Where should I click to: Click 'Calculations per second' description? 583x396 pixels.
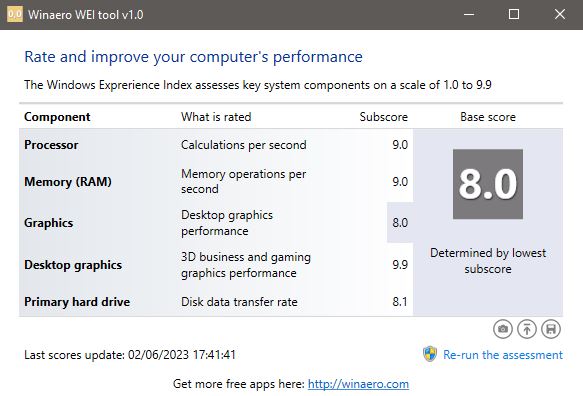click(x=244, y=145)
